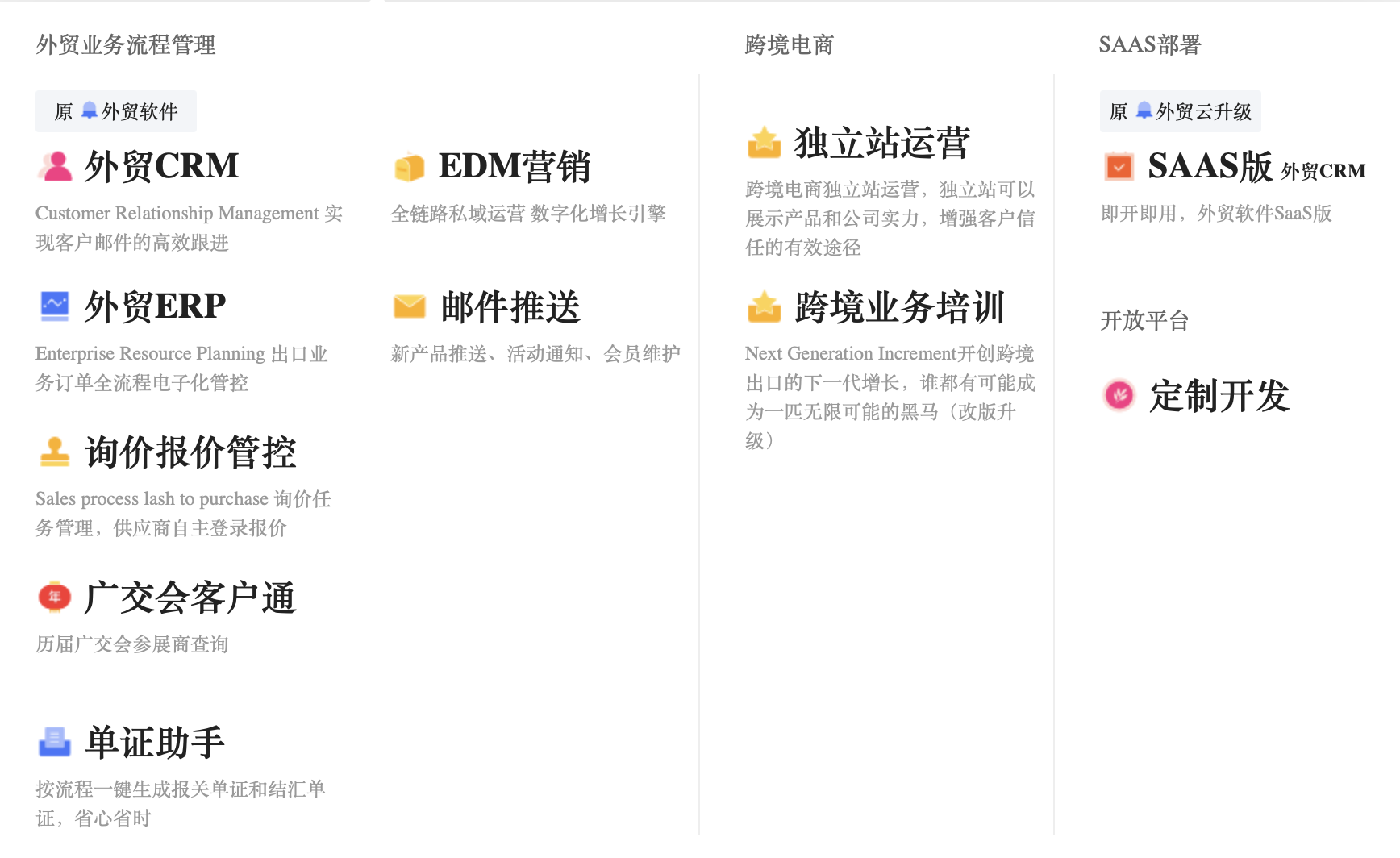
Task: Click the blue printer icon beside 单证助手
Action: pos(55,742)
